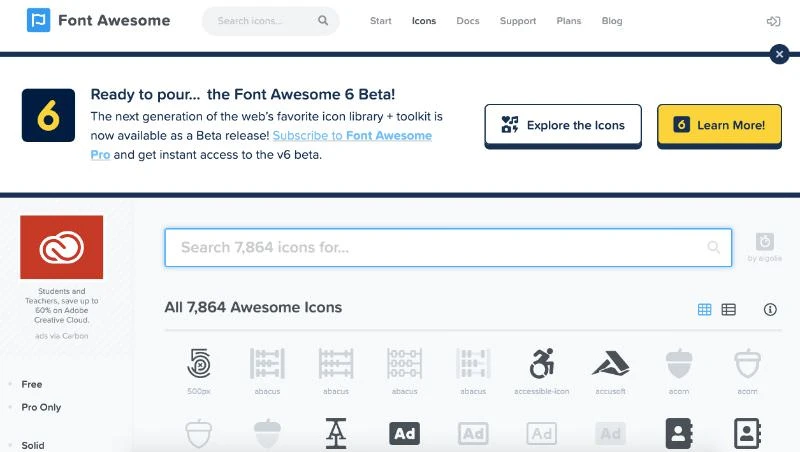Enable the Free filter
This screenshot has width=800, height=452.
pyautogui.click(x=32, y=384)
